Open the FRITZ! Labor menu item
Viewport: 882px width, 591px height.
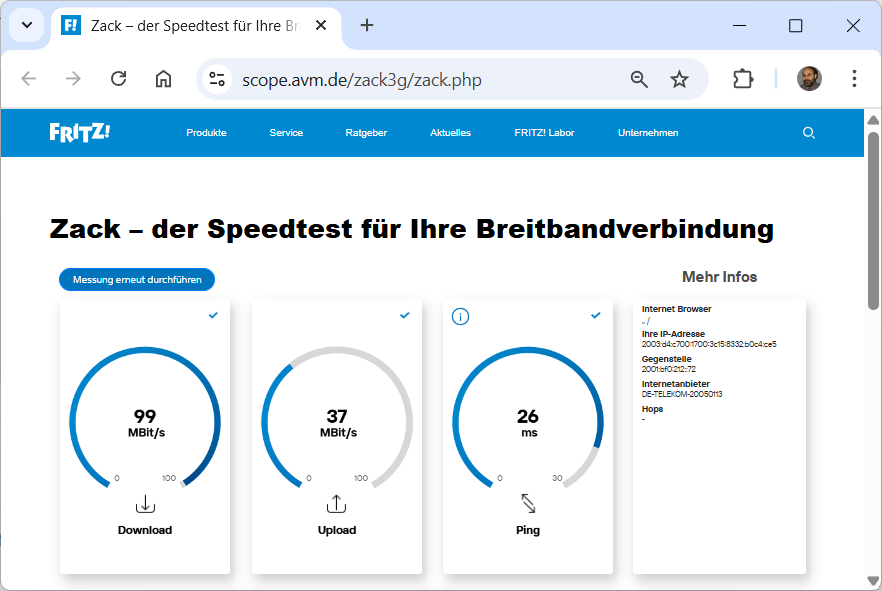point(544,133)
